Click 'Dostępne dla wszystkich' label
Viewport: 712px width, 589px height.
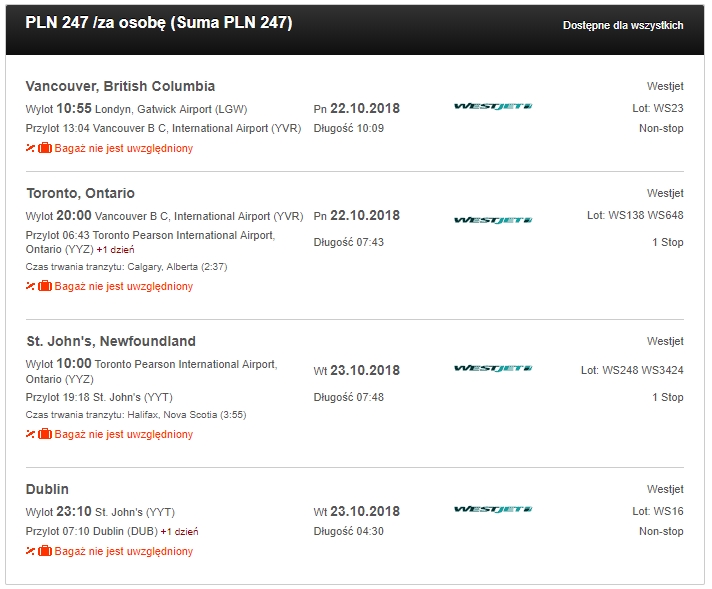pos(623,25)
